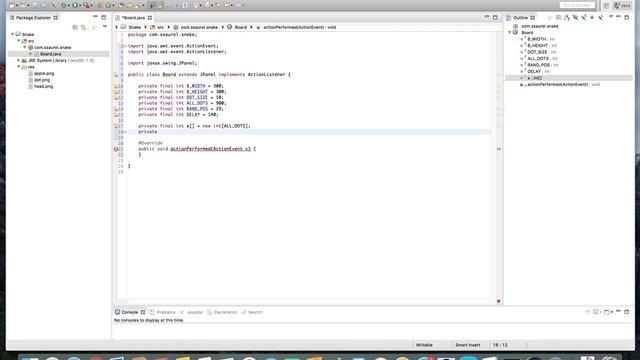Open the Outline tab
This screenshot has height=360, width=640.
tap(520, 18)
